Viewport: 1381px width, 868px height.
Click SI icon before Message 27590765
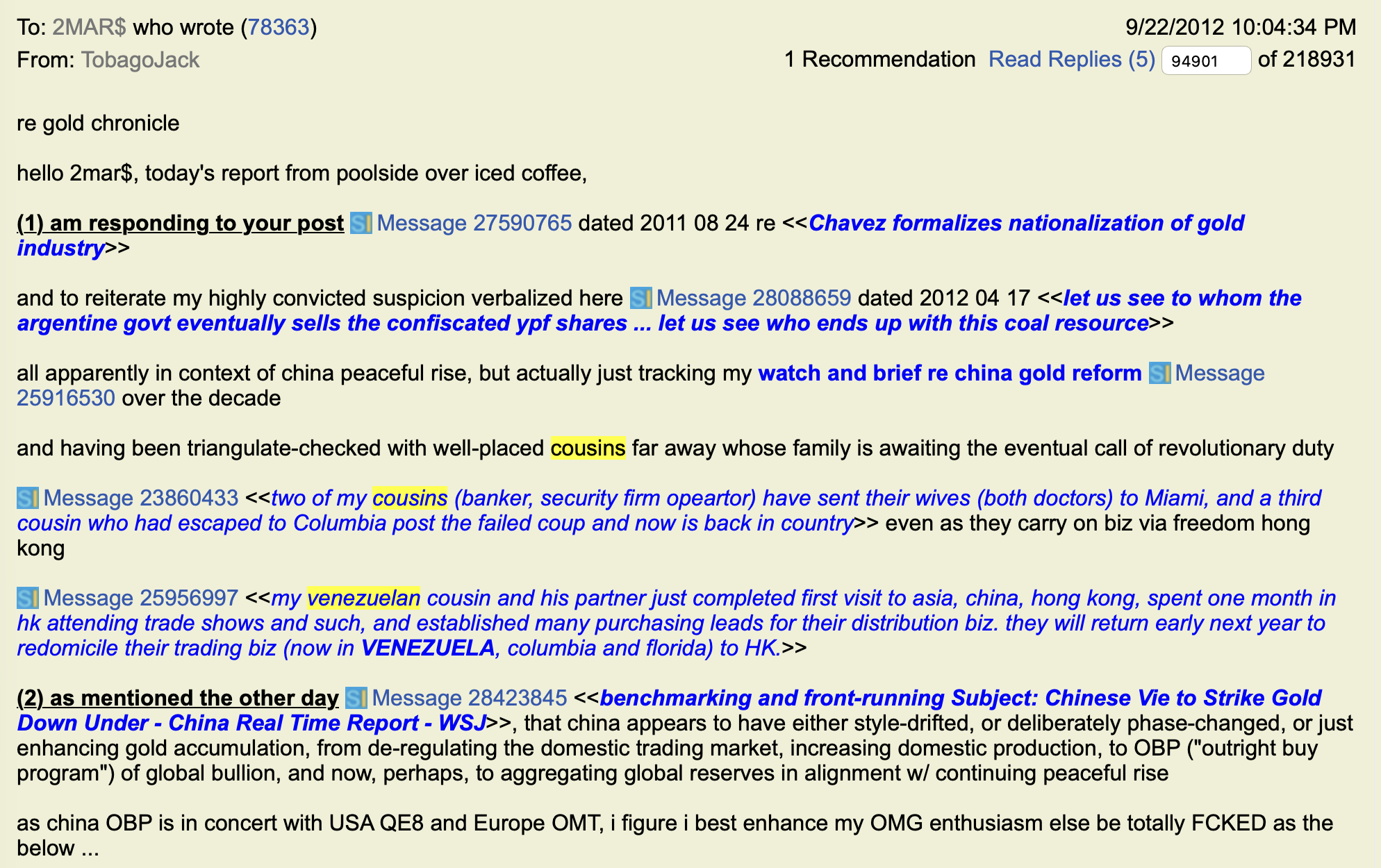[361, 223]
